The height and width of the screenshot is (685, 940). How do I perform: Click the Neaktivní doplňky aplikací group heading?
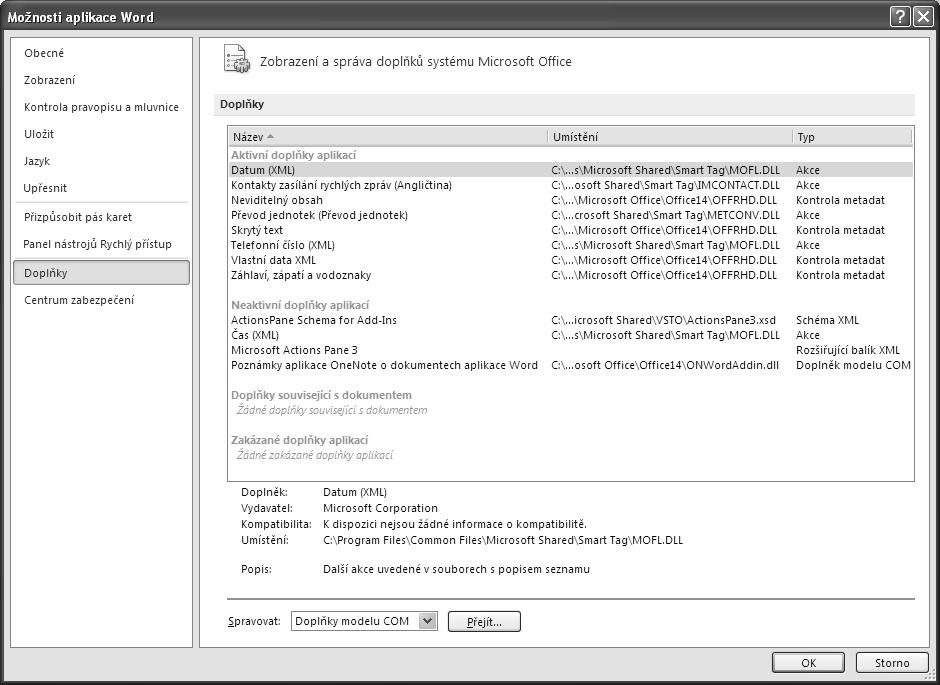coord(300,304)
